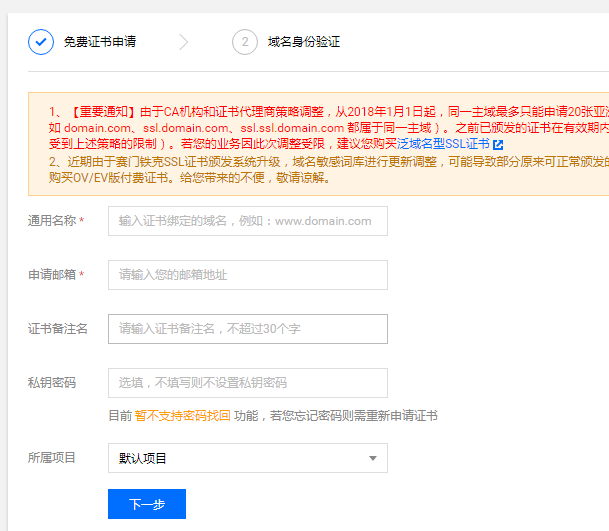Click the 所属项目 field label
The width and height of the screenshot is (609, 531).
click(x=51, y=458)
